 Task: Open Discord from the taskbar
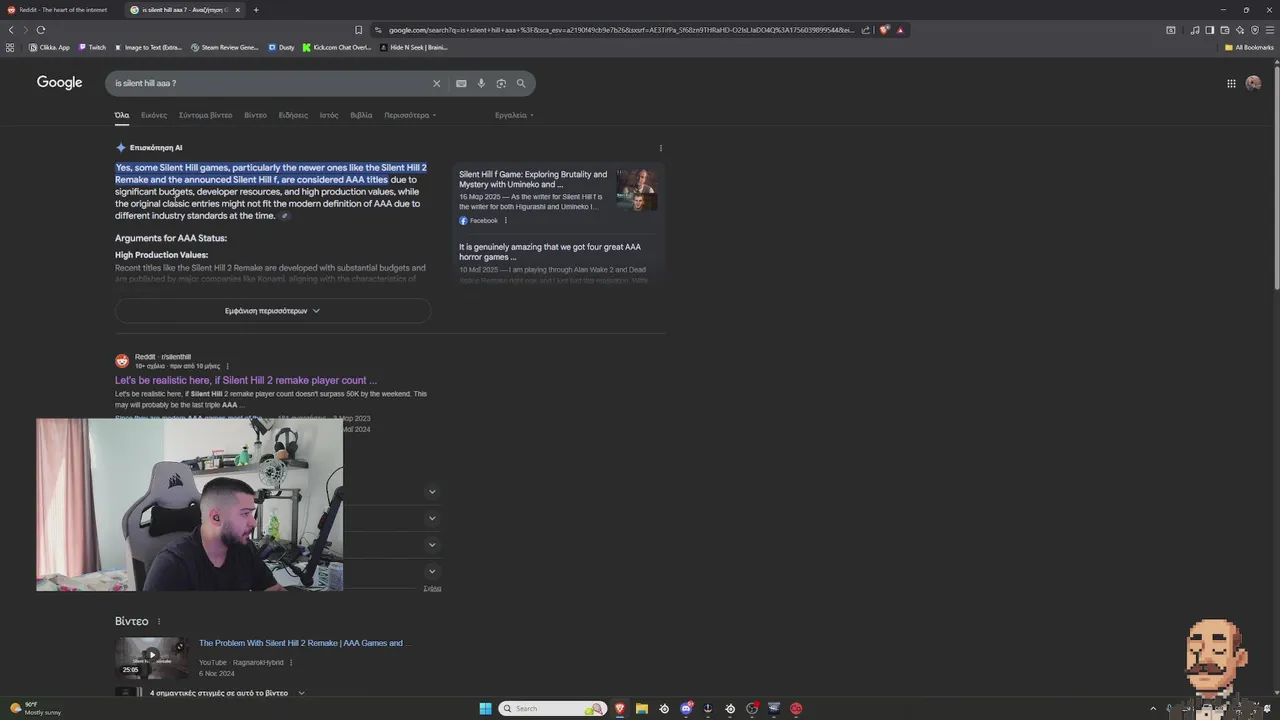tap(686, 708)
